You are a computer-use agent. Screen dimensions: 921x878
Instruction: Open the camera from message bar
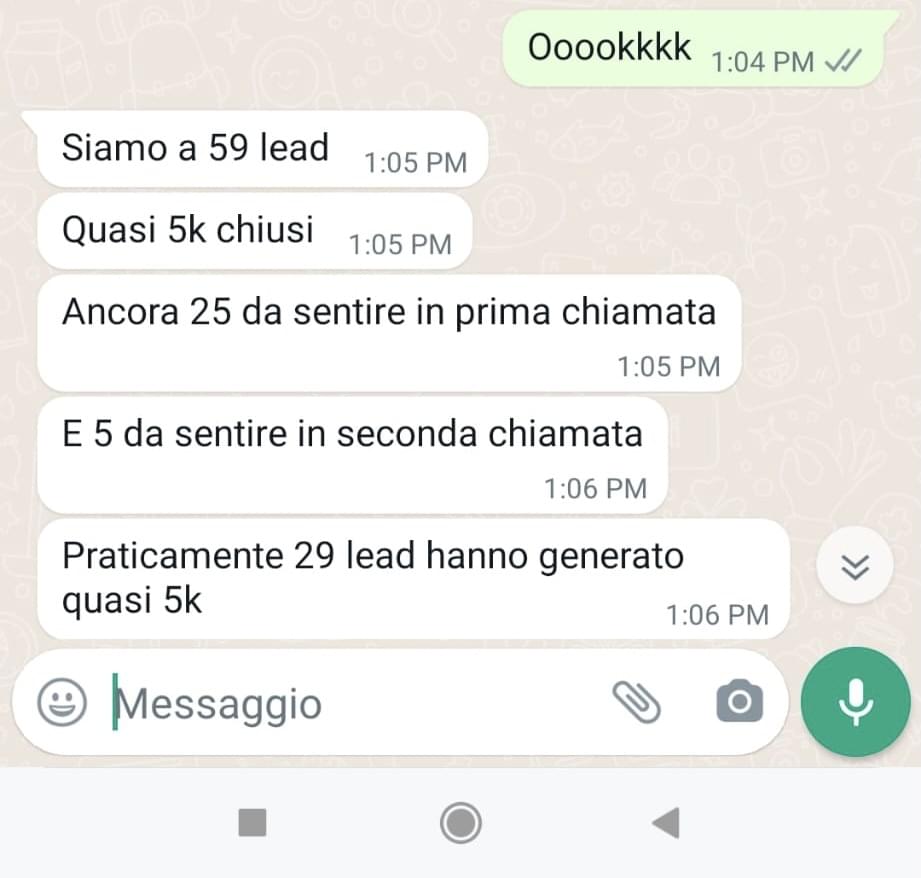click(x=740, y=701)
